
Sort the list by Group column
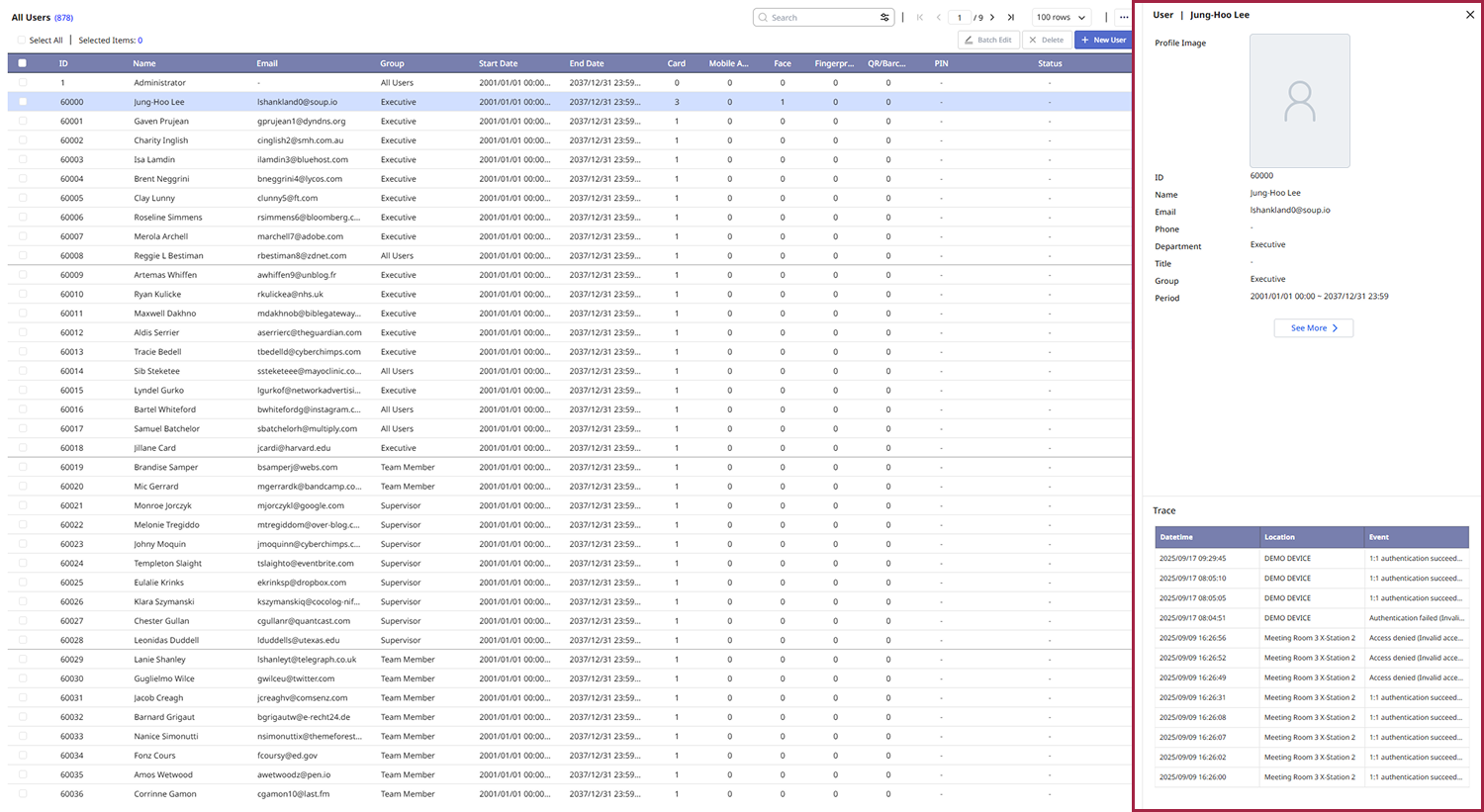click(x=392, y=63)
